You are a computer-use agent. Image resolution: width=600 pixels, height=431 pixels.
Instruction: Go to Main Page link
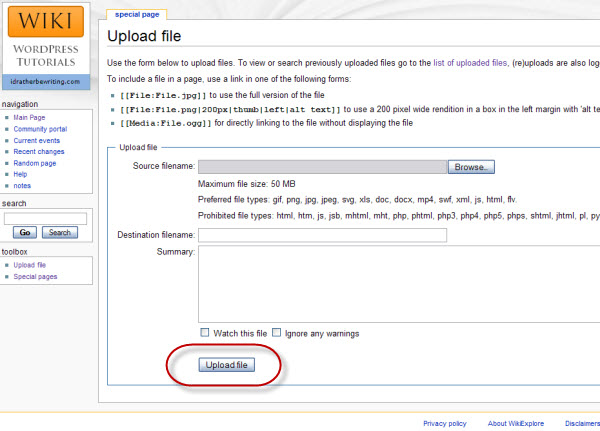click(x=29, y=118)
